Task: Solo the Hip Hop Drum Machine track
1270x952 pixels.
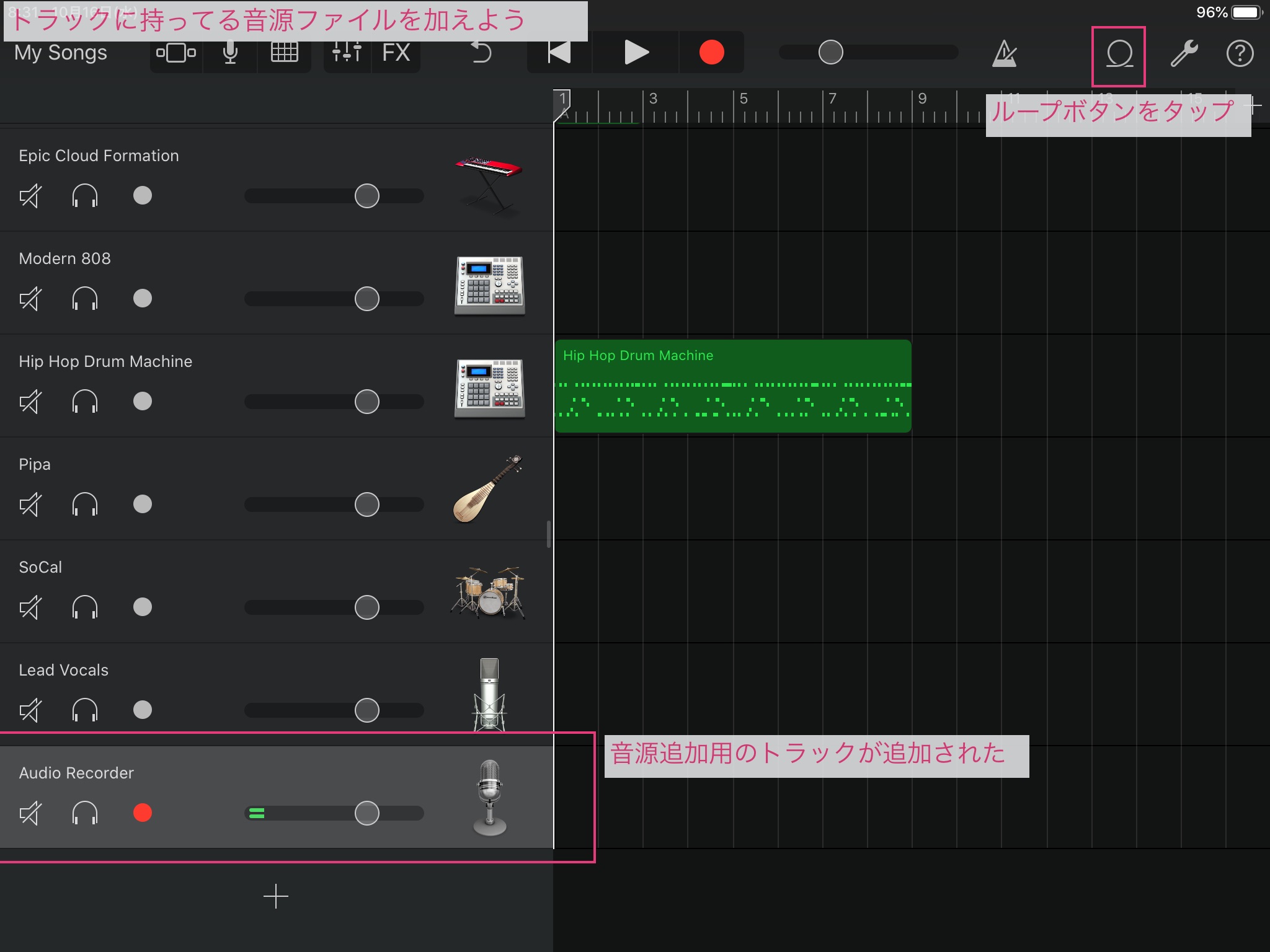Action: [85, 402]
